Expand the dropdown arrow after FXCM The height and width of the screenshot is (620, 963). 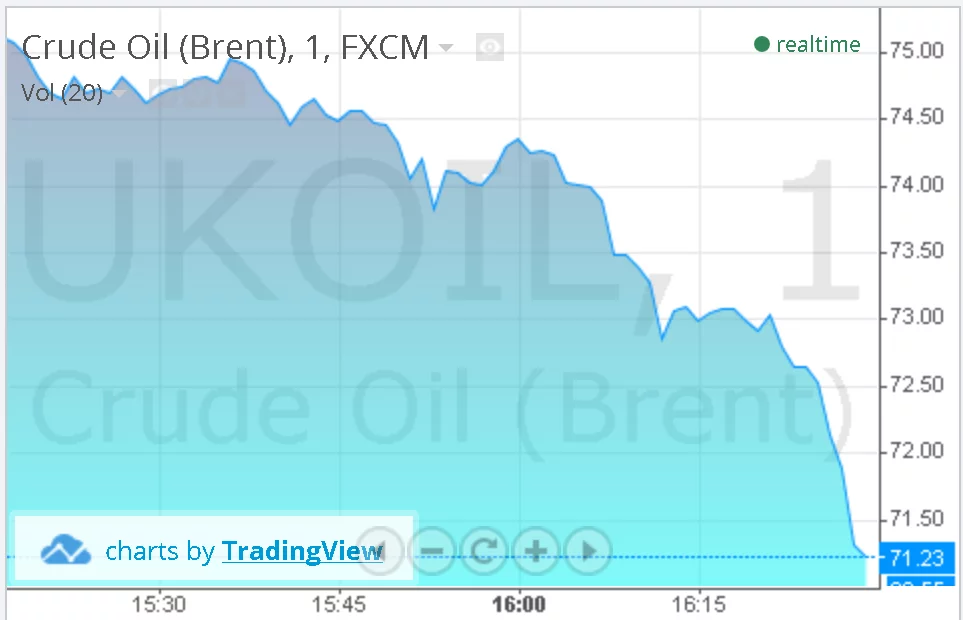coord(446,48)
